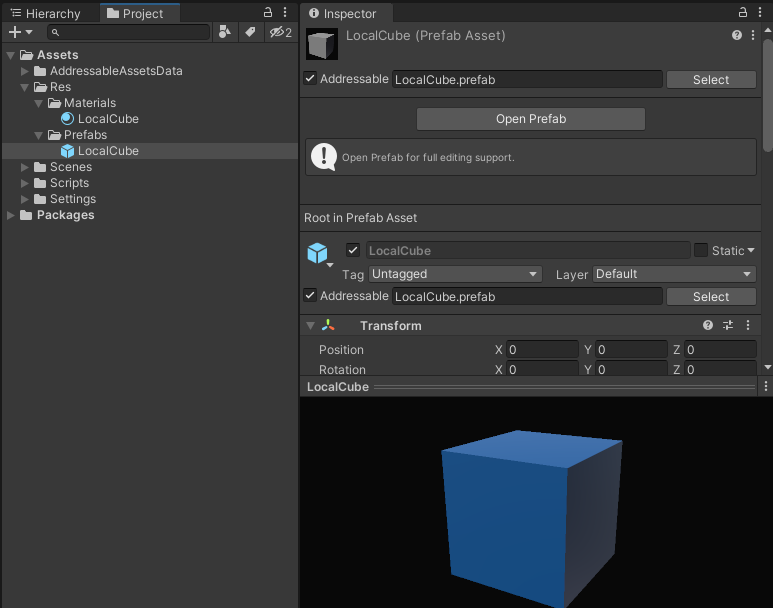Image resolution: width=773 pixels, height=608 pixels.
Task: Open the Static flags dropdown arrow
Action: click(x=751, y=250)
